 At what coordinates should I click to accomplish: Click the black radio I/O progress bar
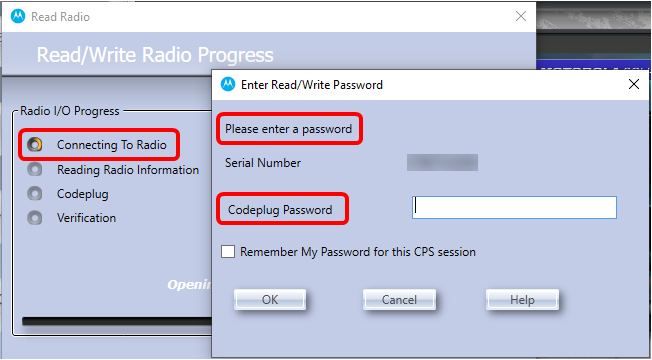click(117, 321)
